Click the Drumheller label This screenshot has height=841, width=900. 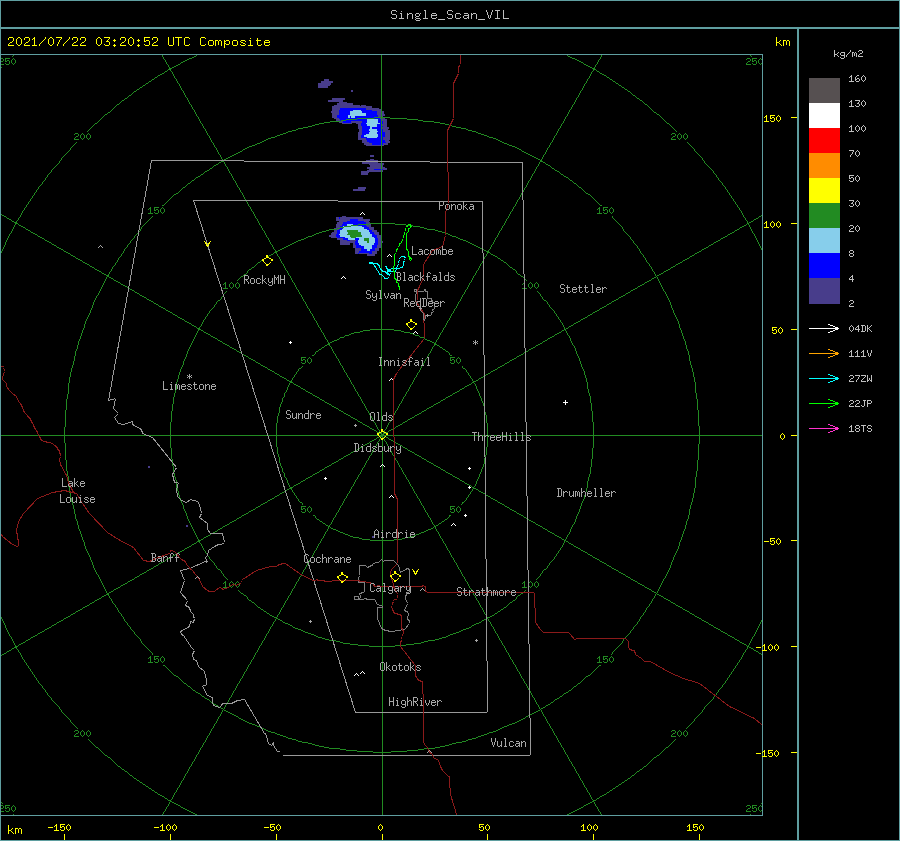point(586,493)
